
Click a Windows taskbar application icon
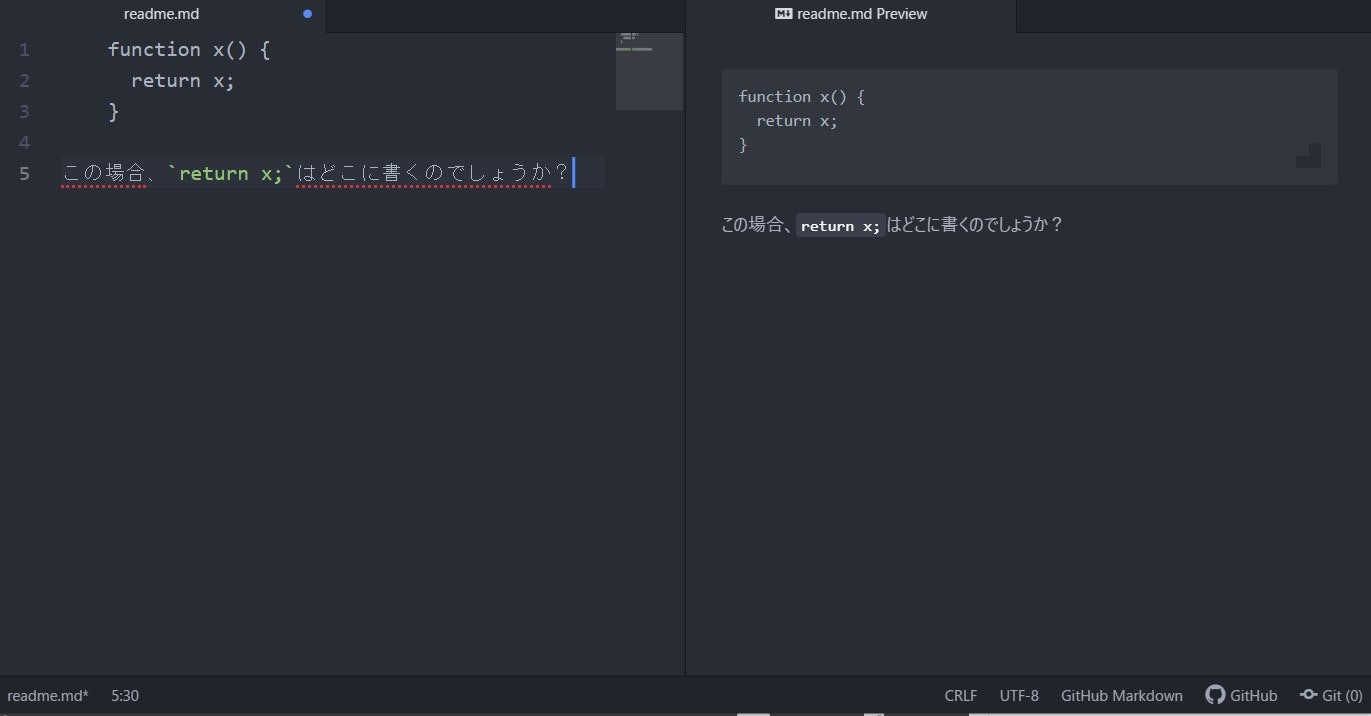pos(753,713)
